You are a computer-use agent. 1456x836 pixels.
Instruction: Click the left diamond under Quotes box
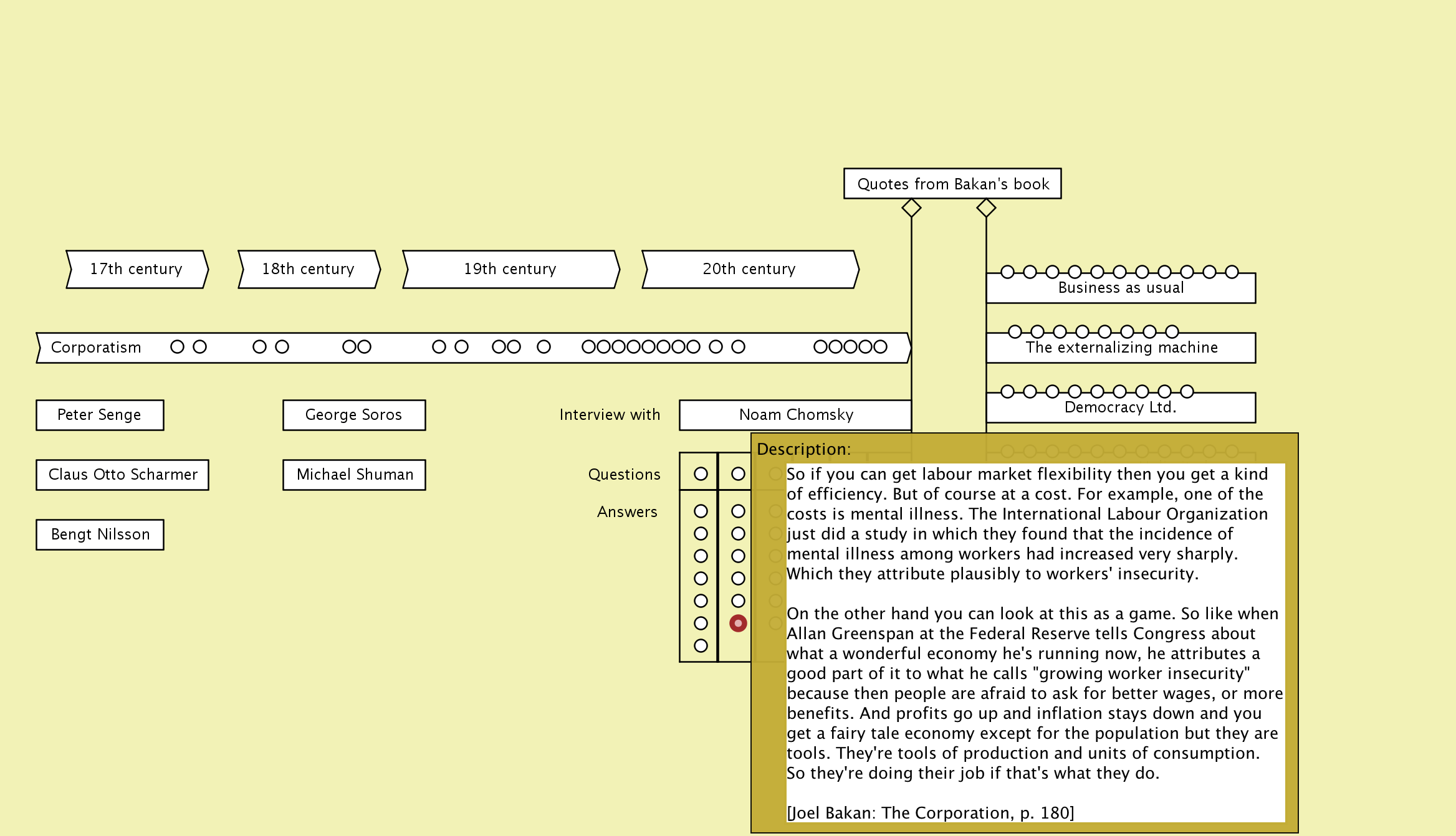coord(911,207)
